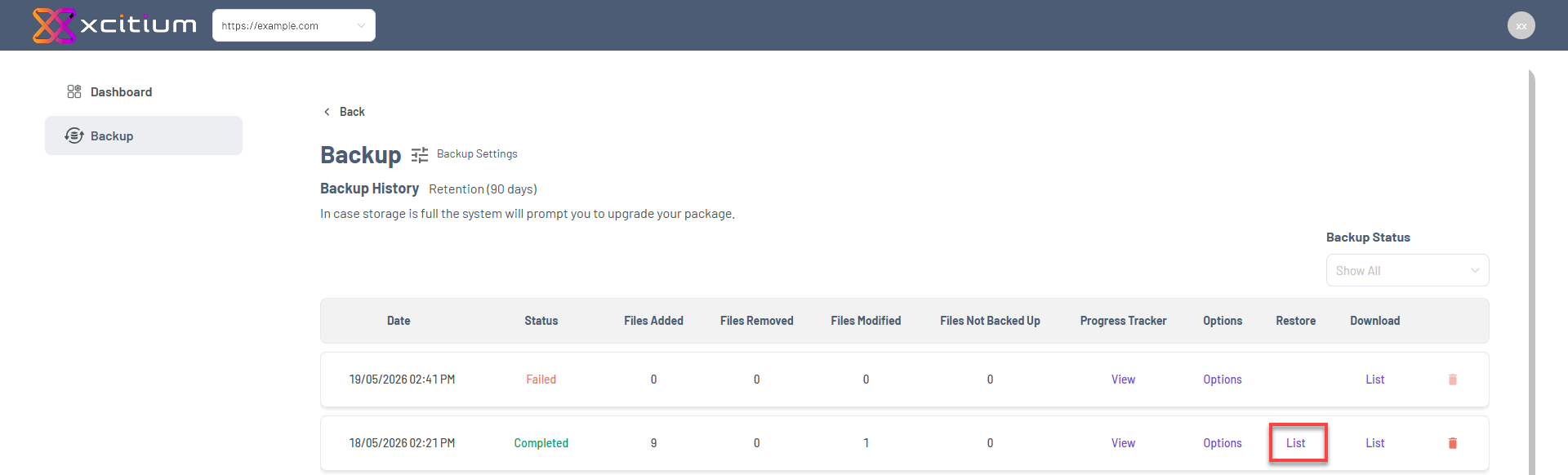
Task: Click the Progress Tracker column header
Action: (1123, 321)
